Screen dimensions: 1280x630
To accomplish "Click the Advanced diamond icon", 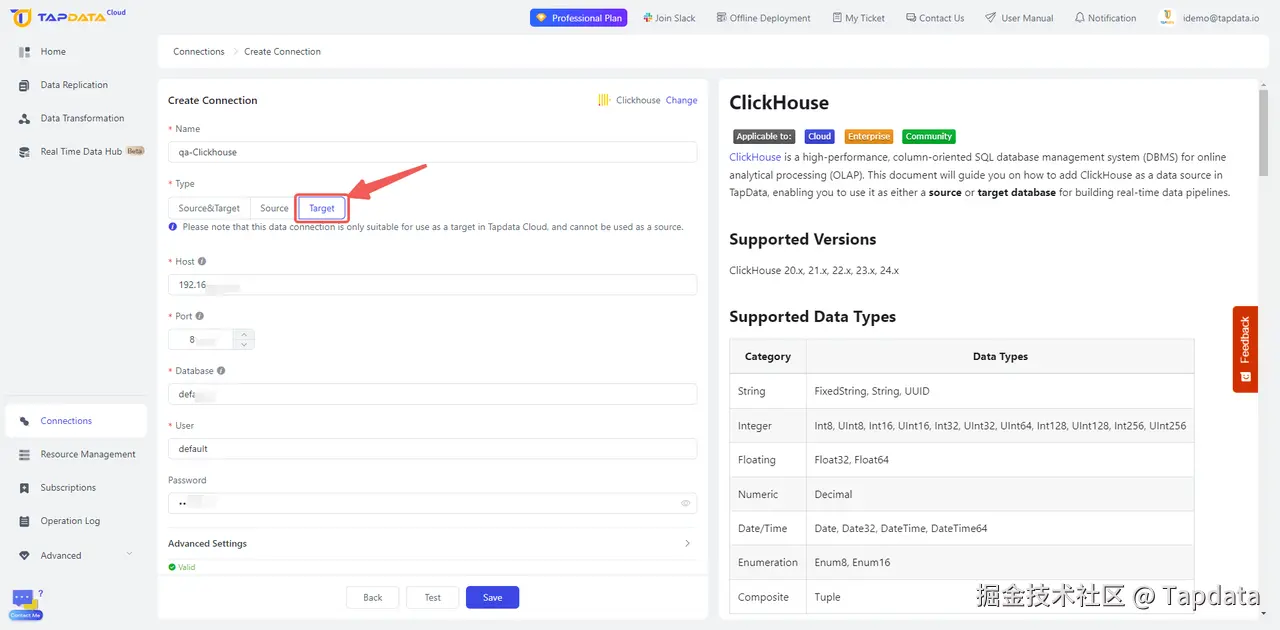I will click(x=24, y=555).
